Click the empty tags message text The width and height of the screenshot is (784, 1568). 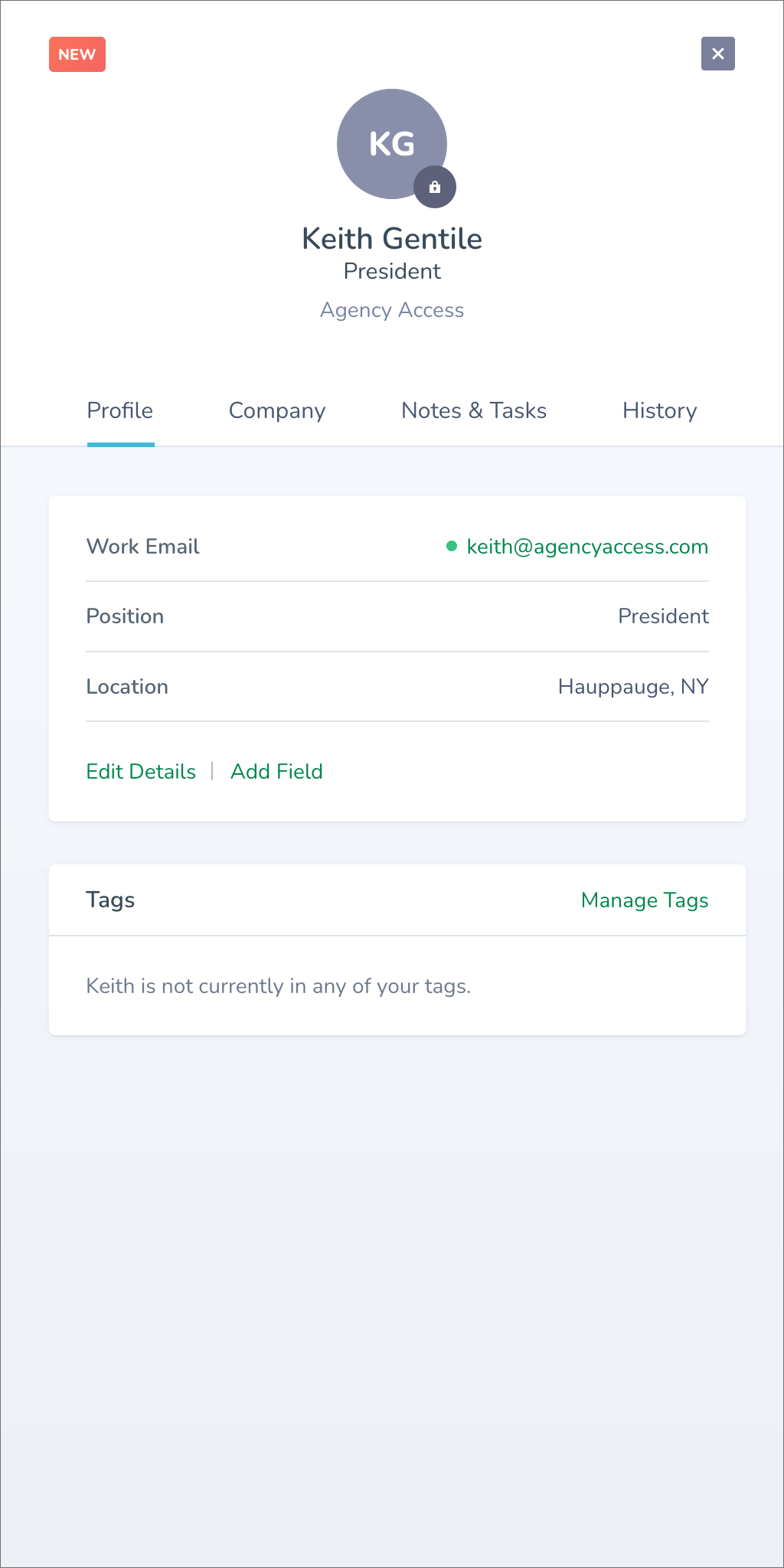click(279, 986)
